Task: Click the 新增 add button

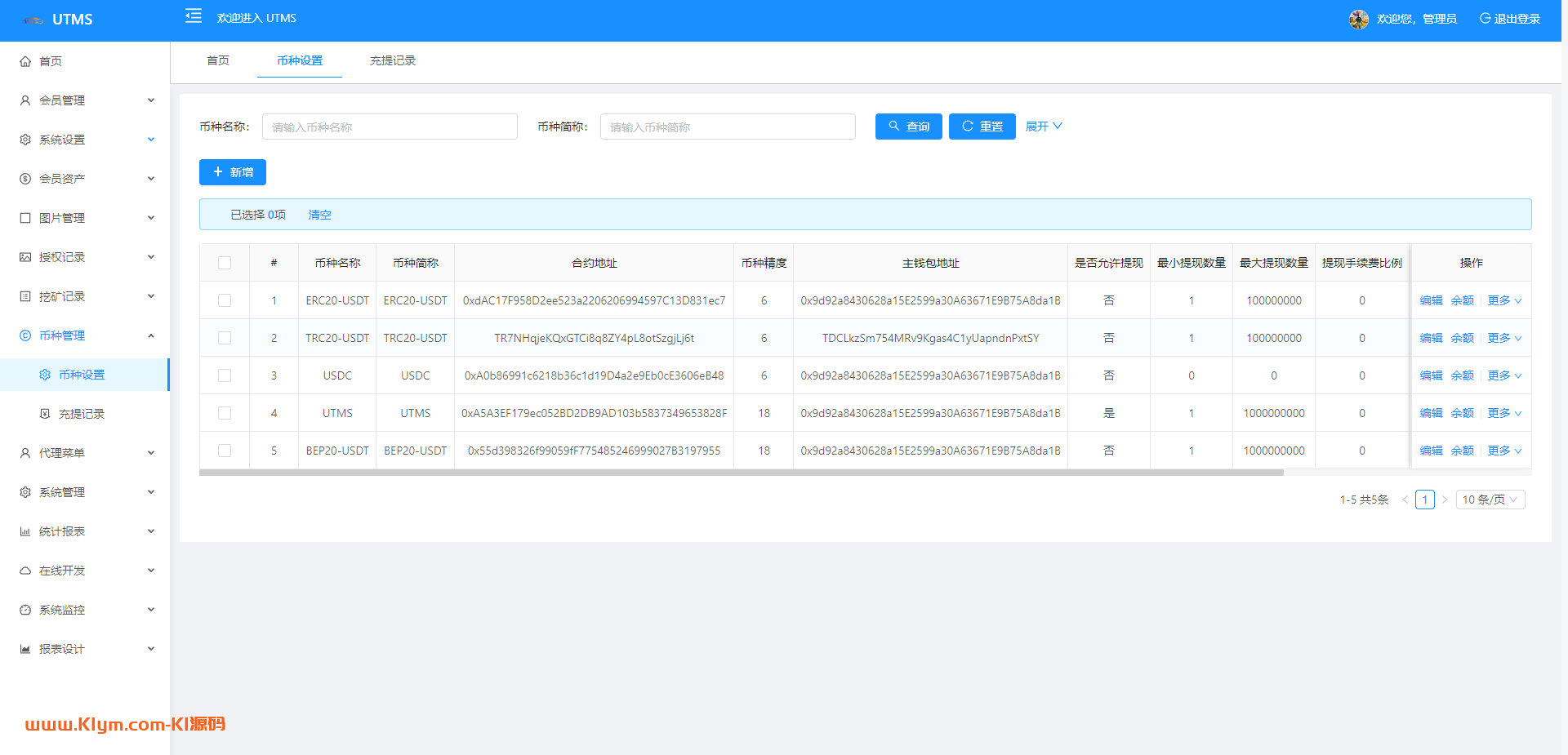Action: click(233, 172)
